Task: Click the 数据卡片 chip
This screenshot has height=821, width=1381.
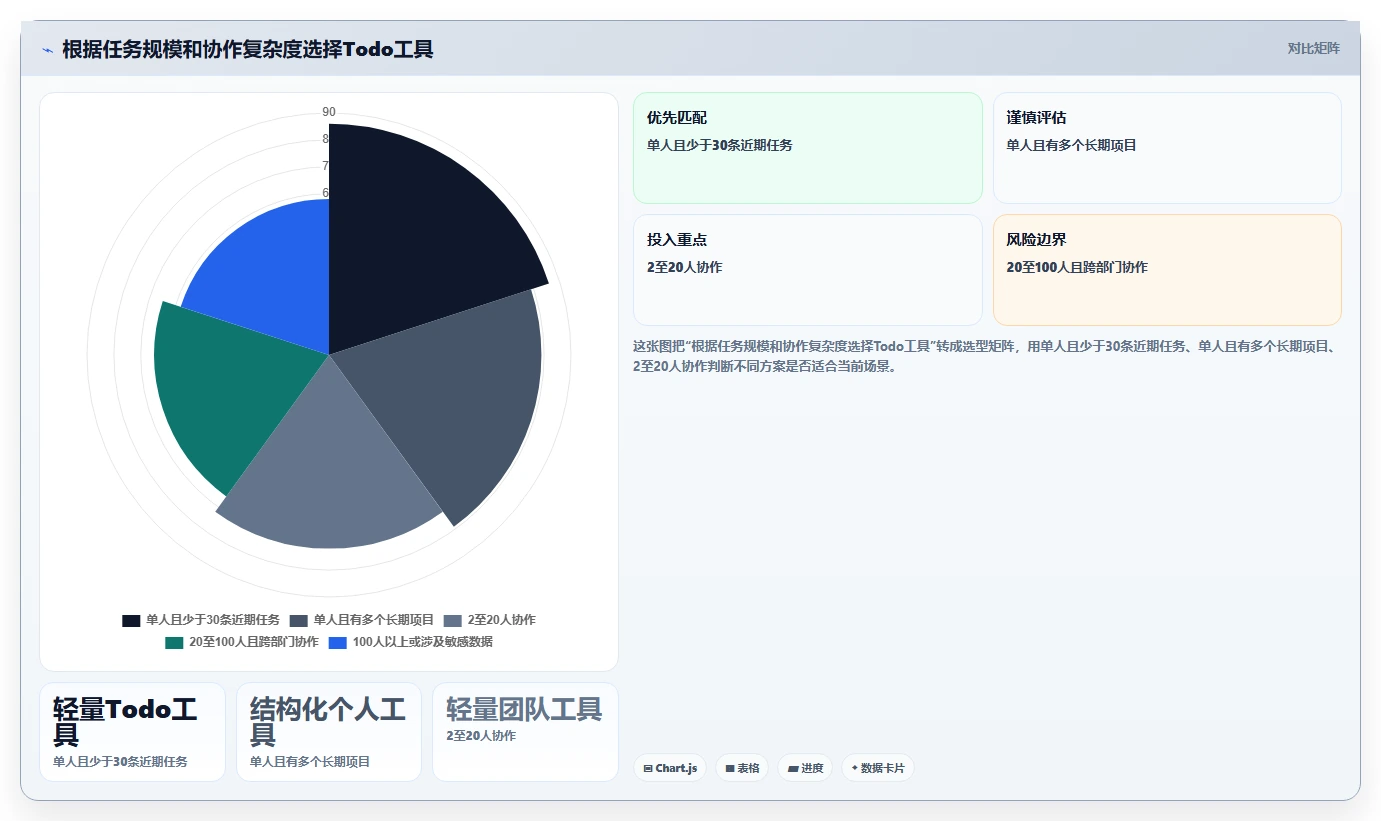Action: click(878, 768)
